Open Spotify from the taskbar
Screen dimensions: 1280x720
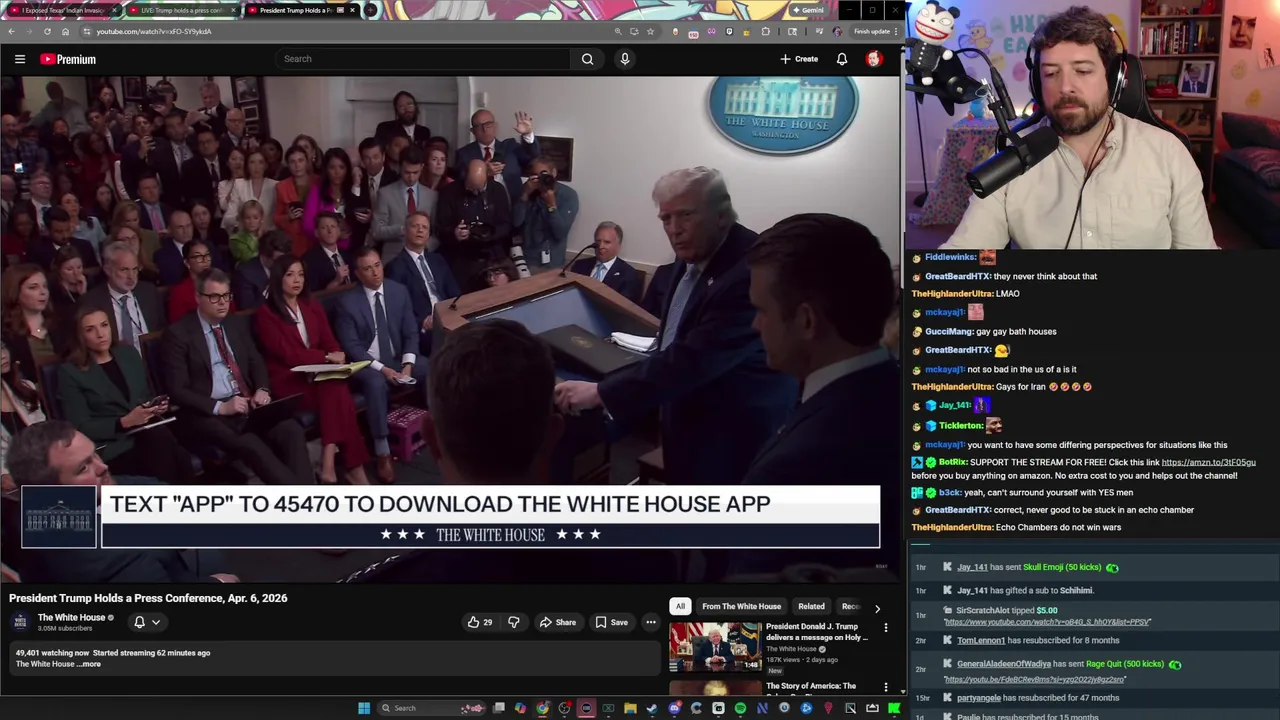[x=740, y=708]
